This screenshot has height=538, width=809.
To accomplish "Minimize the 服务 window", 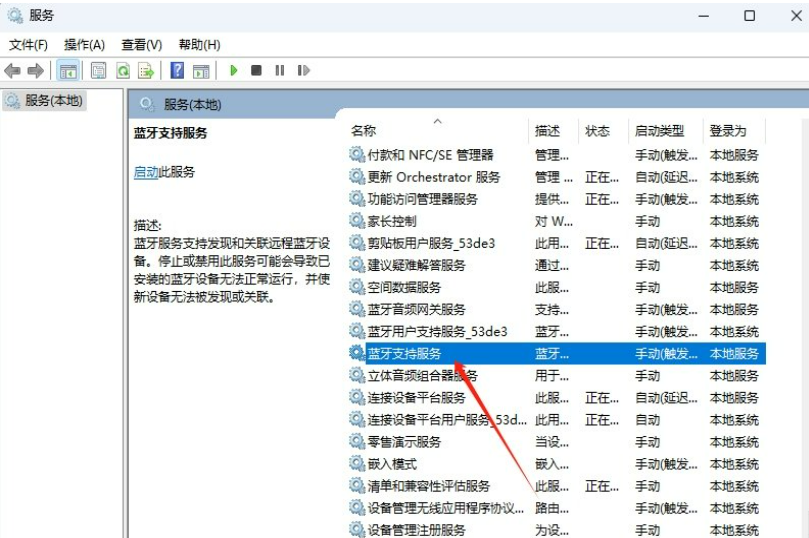I will pyautogui.click(x=703, y=16).
